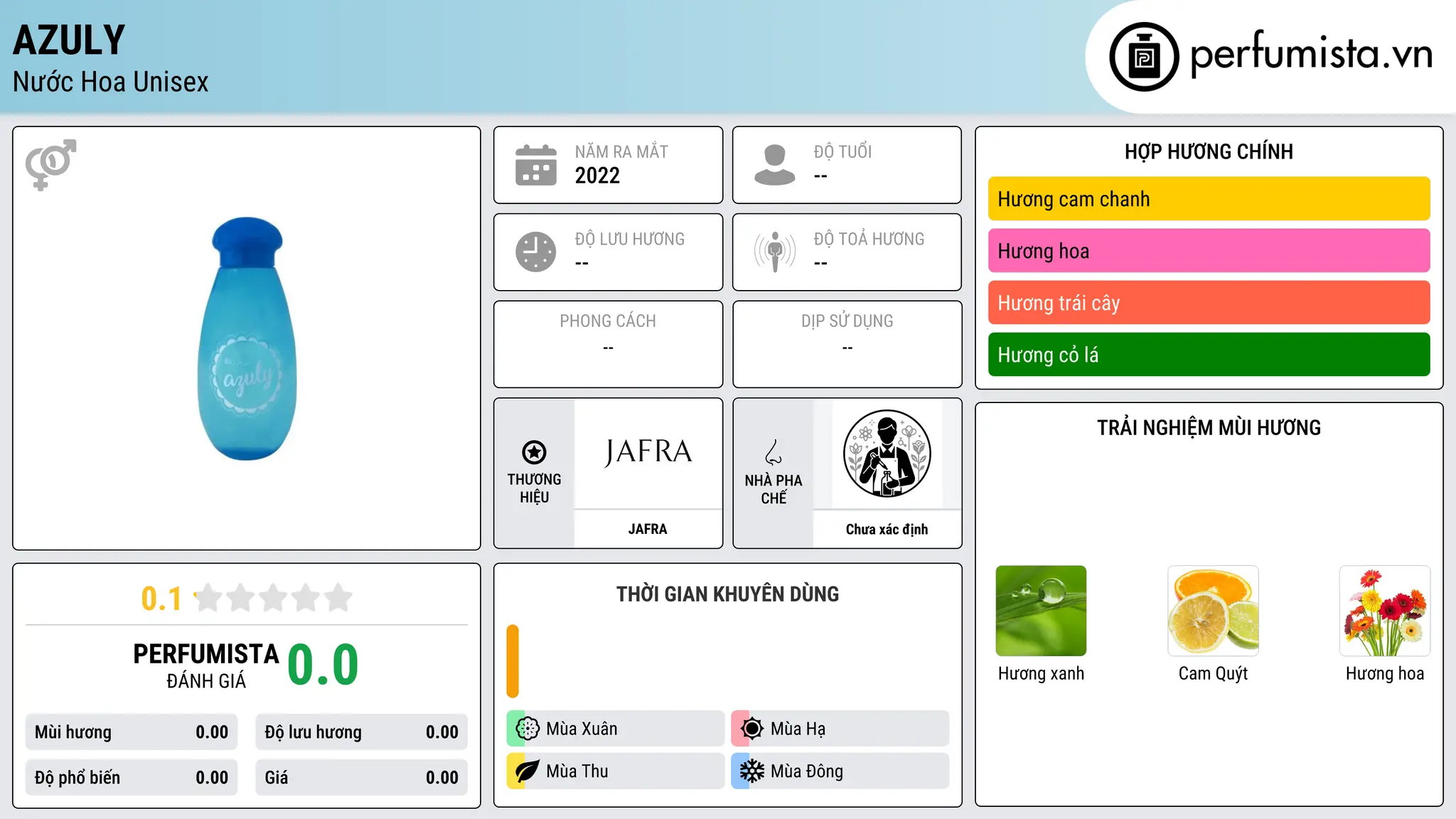View the blue Azuly bottle image
The width and height of the screenshot is (1456, 819).
pyautogui.click(x=247, y=338)
